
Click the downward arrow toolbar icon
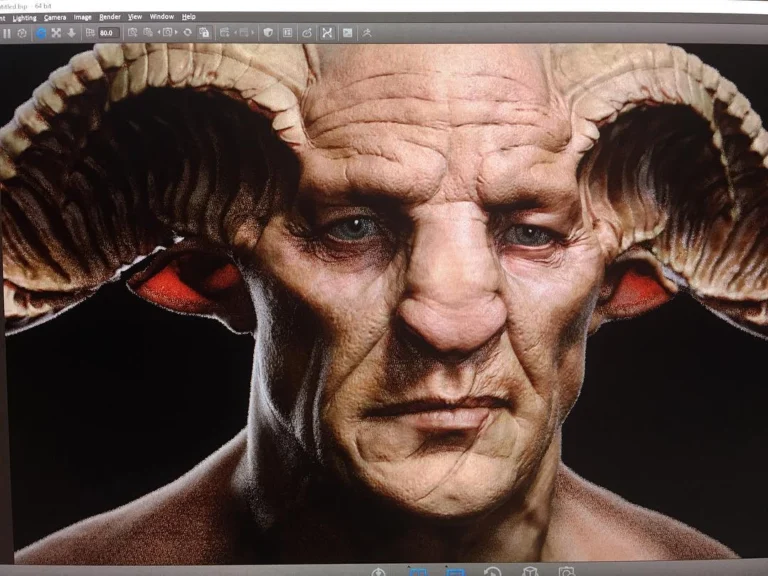coord(71,33)
